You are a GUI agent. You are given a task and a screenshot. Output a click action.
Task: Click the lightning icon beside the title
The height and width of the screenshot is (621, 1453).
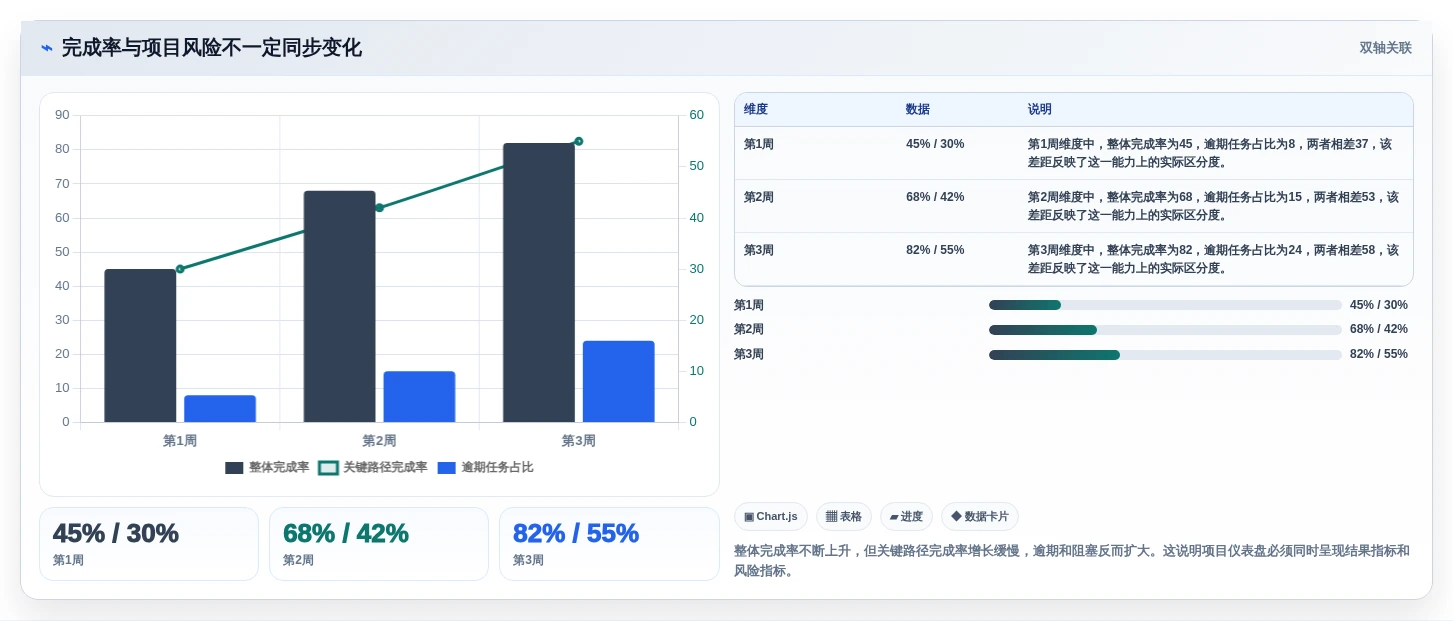[47, 48]
